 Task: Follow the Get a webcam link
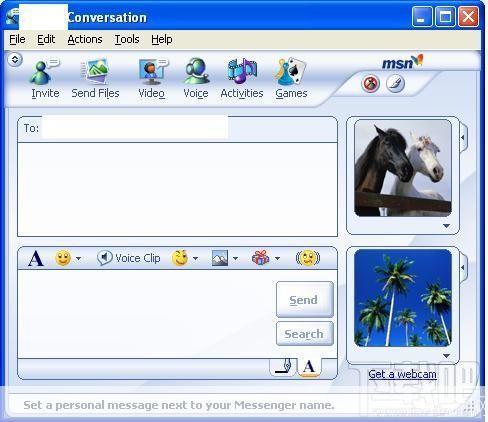tap(402, 374)
